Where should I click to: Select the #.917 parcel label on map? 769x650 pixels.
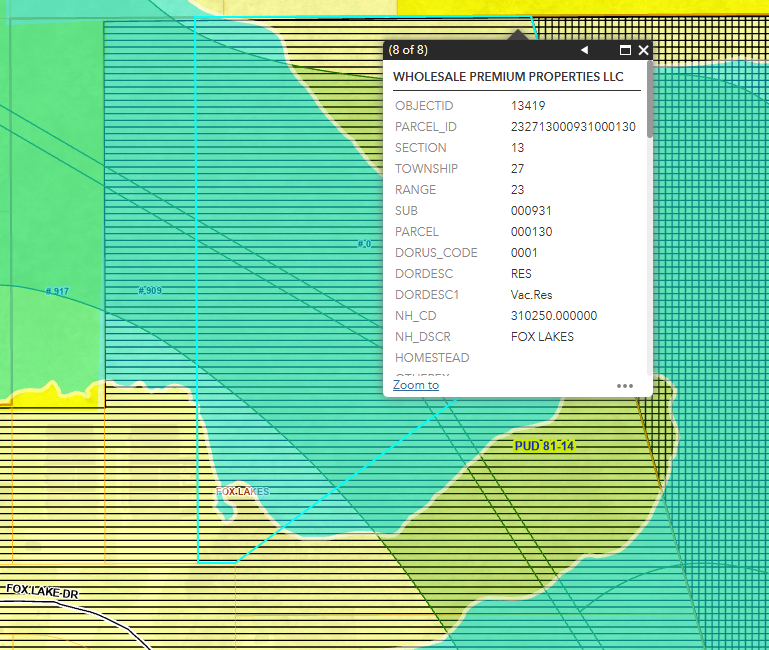[x=57, y=291]
